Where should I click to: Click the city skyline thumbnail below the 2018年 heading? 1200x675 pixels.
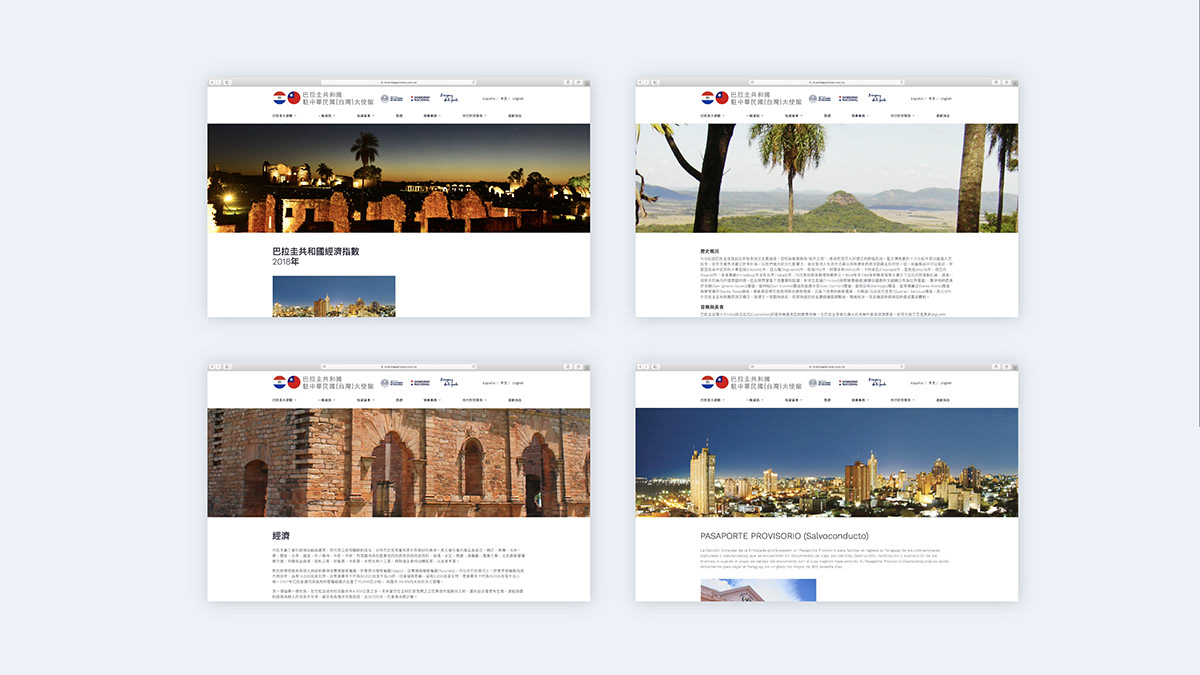coord(333,296)
